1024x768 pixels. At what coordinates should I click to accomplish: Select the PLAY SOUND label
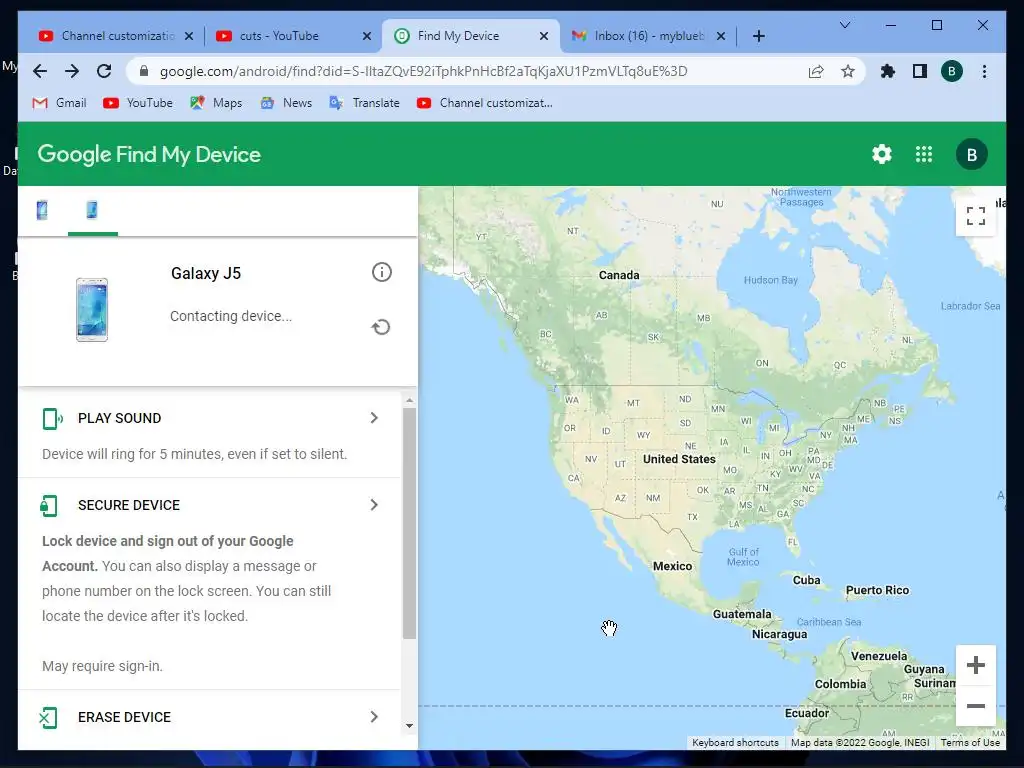point(120,419)
